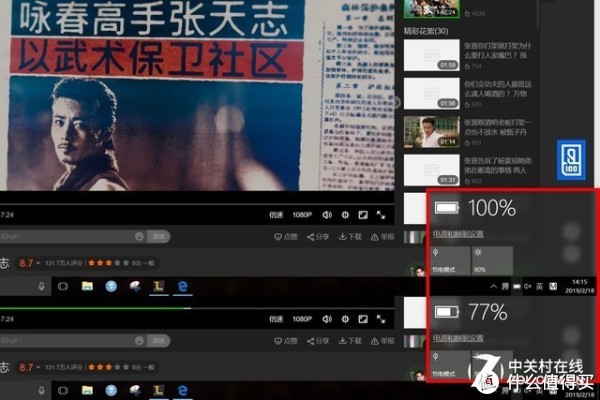Screen dimensions: 600x400
Task: Click the M input method tray icon
Action: pos(553,286)
